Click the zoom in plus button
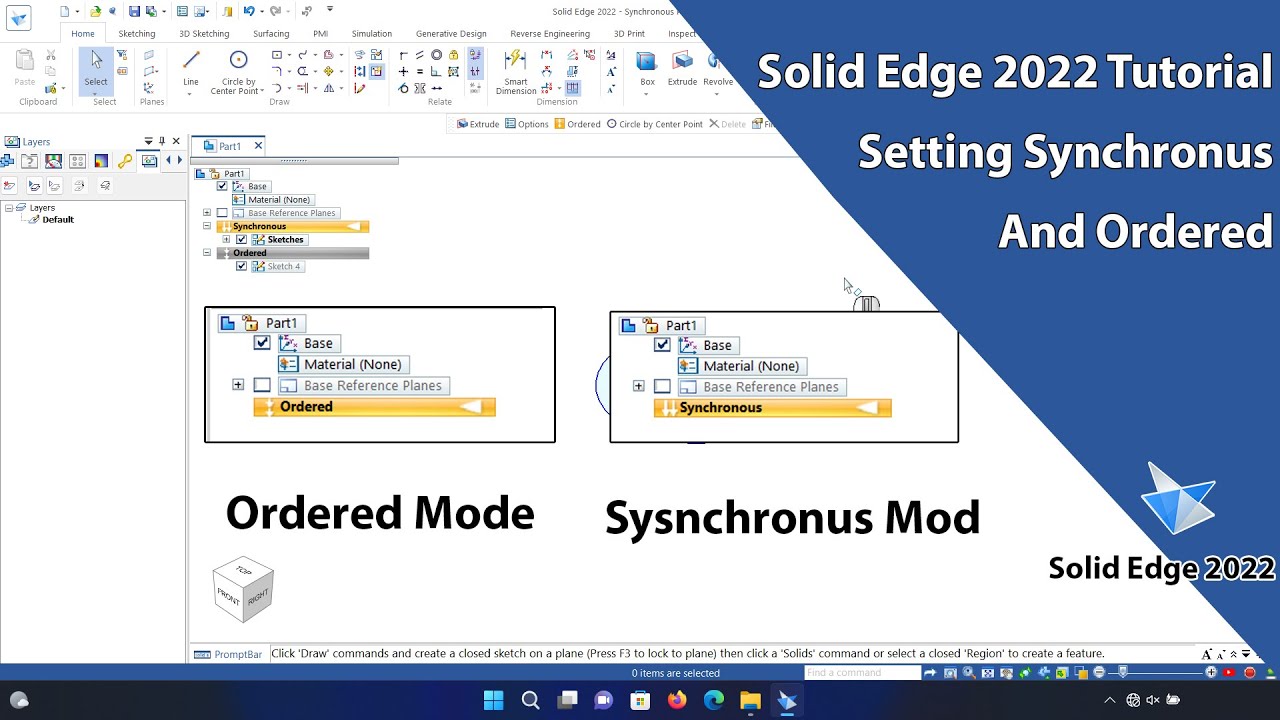1280x720 pixels. click(1212, 673)
